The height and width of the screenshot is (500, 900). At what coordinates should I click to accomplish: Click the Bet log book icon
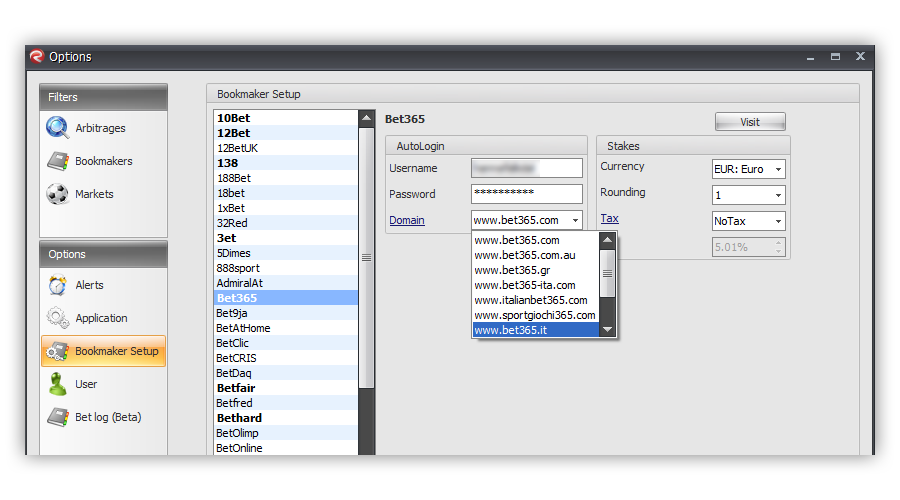pyautogui.click(x=57, y=417)
